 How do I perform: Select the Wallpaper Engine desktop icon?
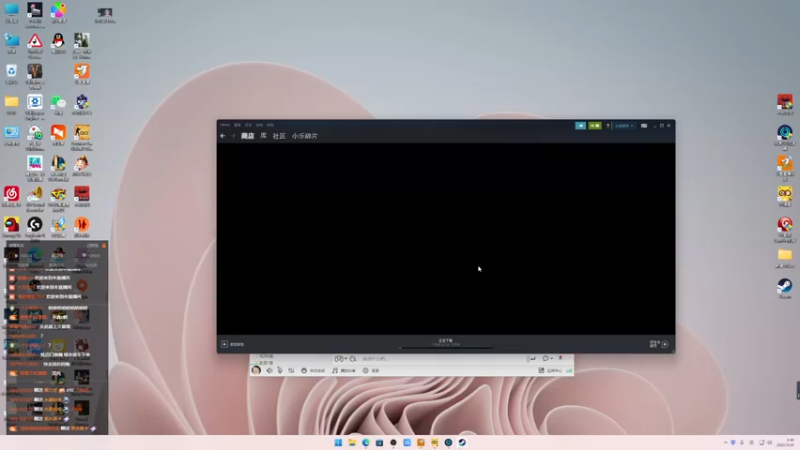[35, 107]
